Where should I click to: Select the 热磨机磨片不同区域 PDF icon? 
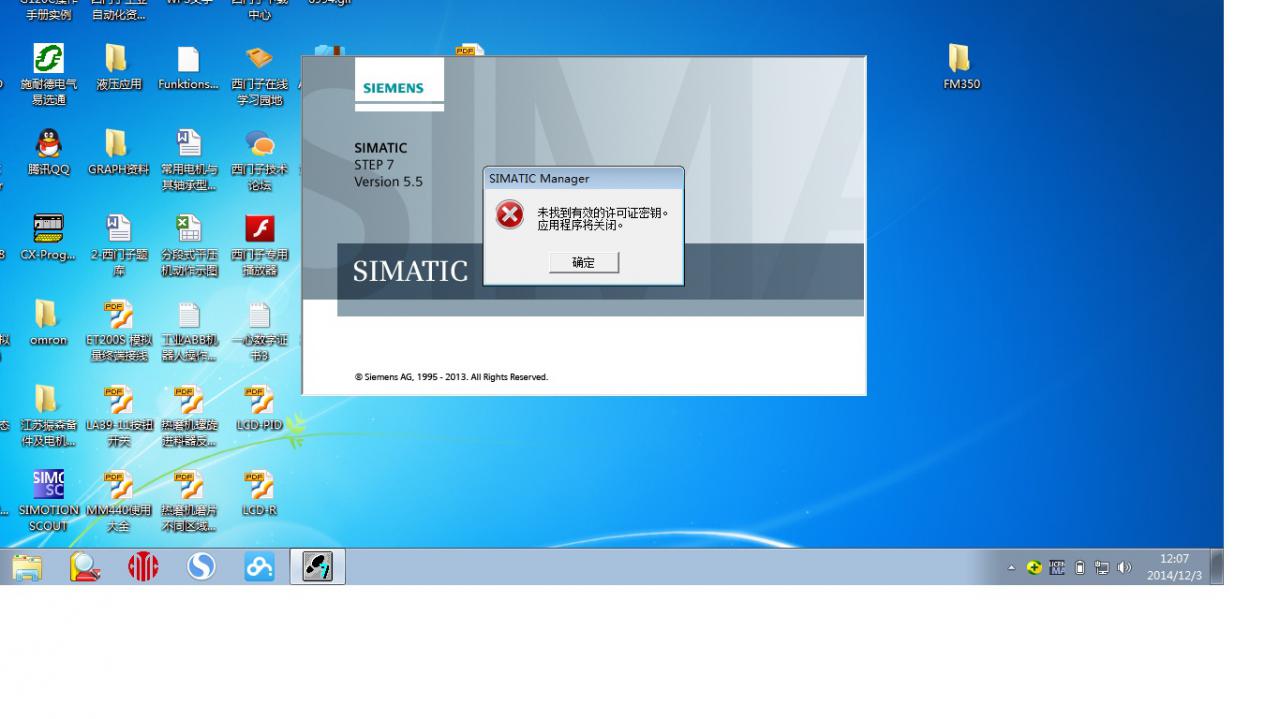pos(188,501)
